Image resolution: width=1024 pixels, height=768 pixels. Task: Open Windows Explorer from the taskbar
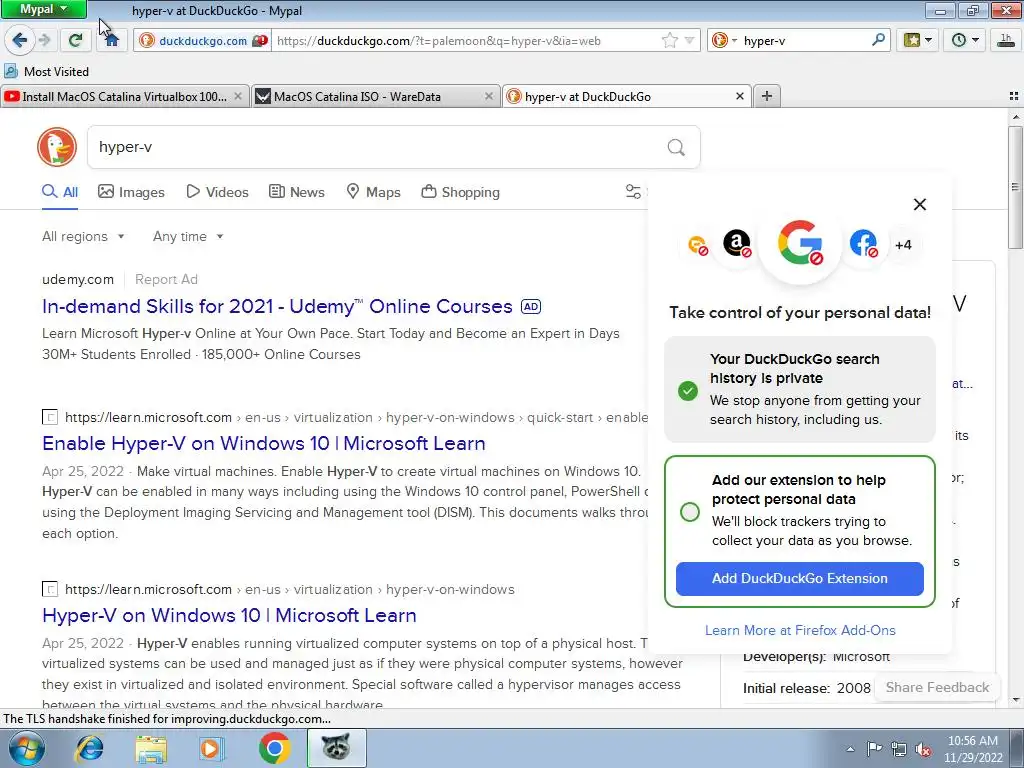tap(151, 749)
